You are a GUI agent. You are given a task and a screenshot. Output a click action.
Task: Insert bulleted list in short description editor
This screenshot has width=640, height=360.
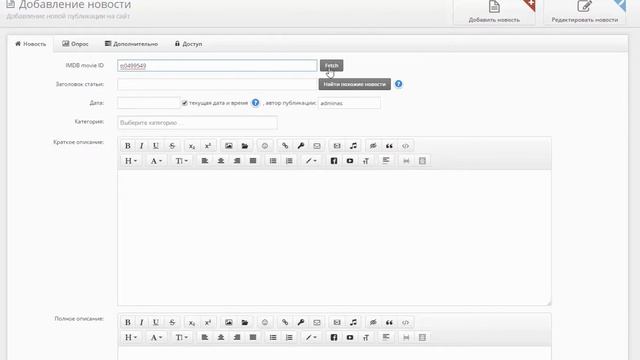point(273,161)
